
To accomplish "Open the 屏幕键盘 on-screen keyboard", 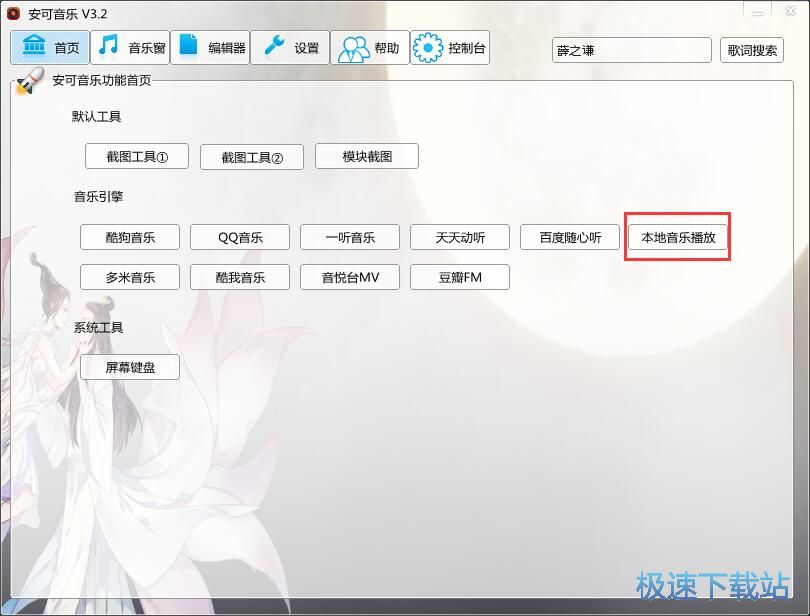I will tap(130, 367).
